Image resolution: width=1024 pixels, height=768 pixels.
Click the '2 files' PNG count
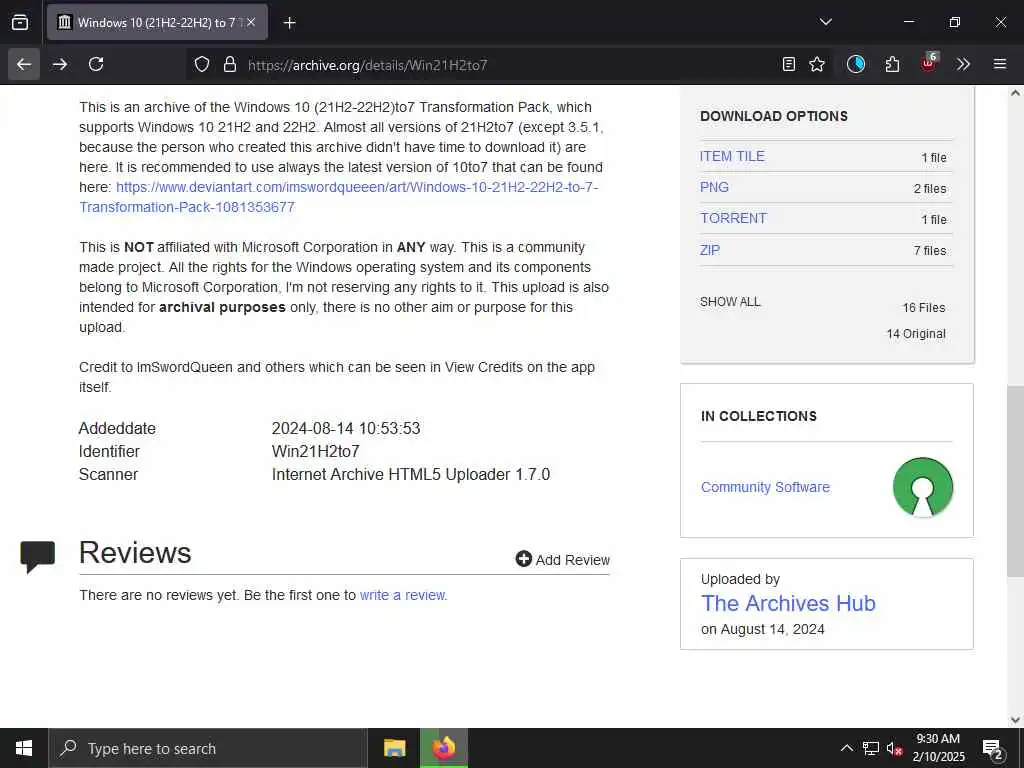(930, 189)
